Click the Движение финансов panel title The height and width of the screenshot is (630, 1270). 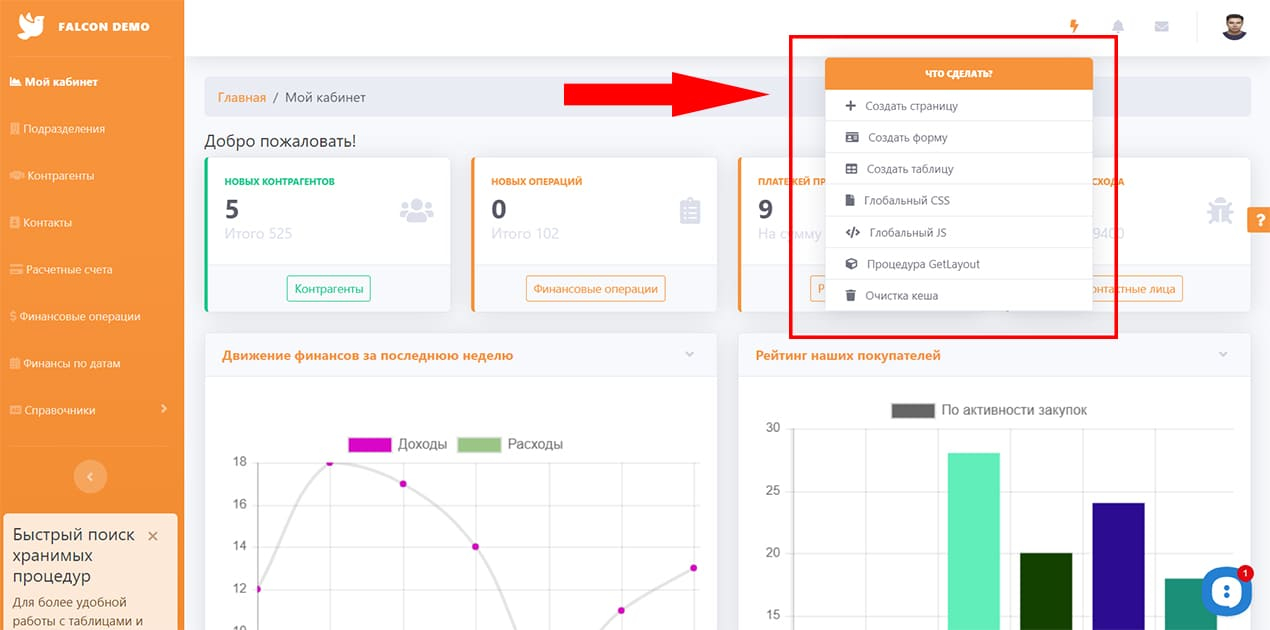(368, 355)
